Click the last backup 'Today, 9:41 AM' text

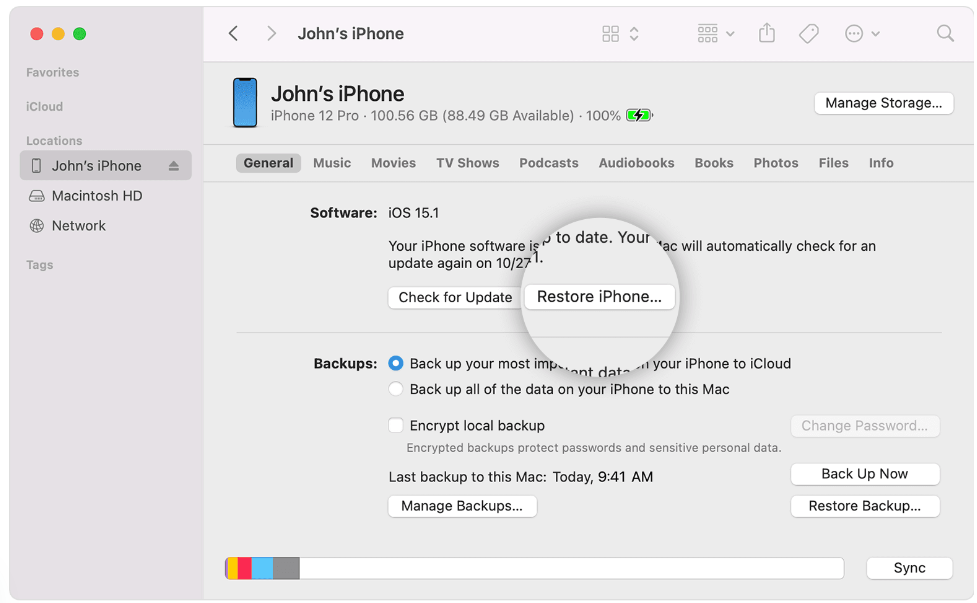tap(603, 477)
